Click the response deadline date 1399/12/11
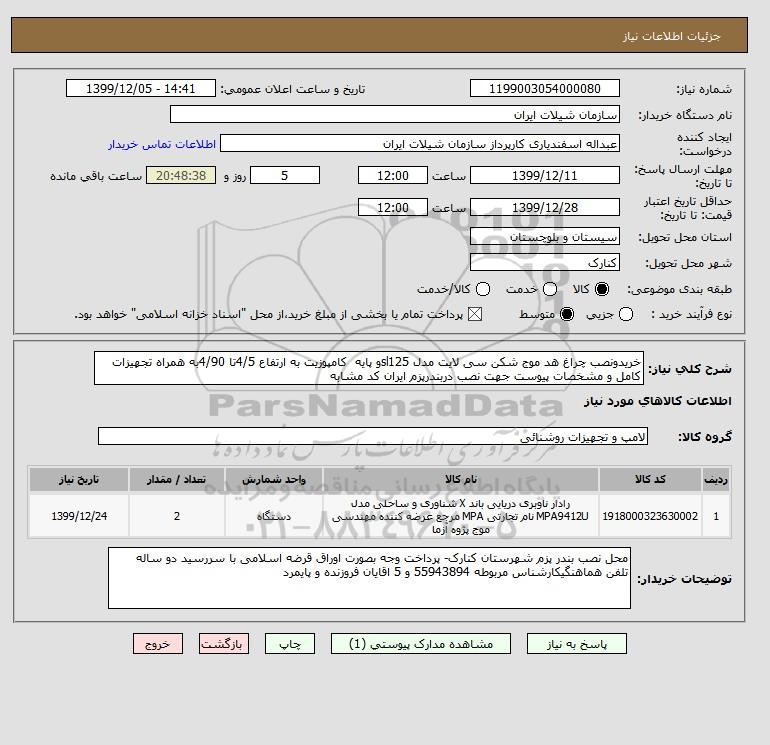This screenshot has height=745, width=770. point(545,175)
